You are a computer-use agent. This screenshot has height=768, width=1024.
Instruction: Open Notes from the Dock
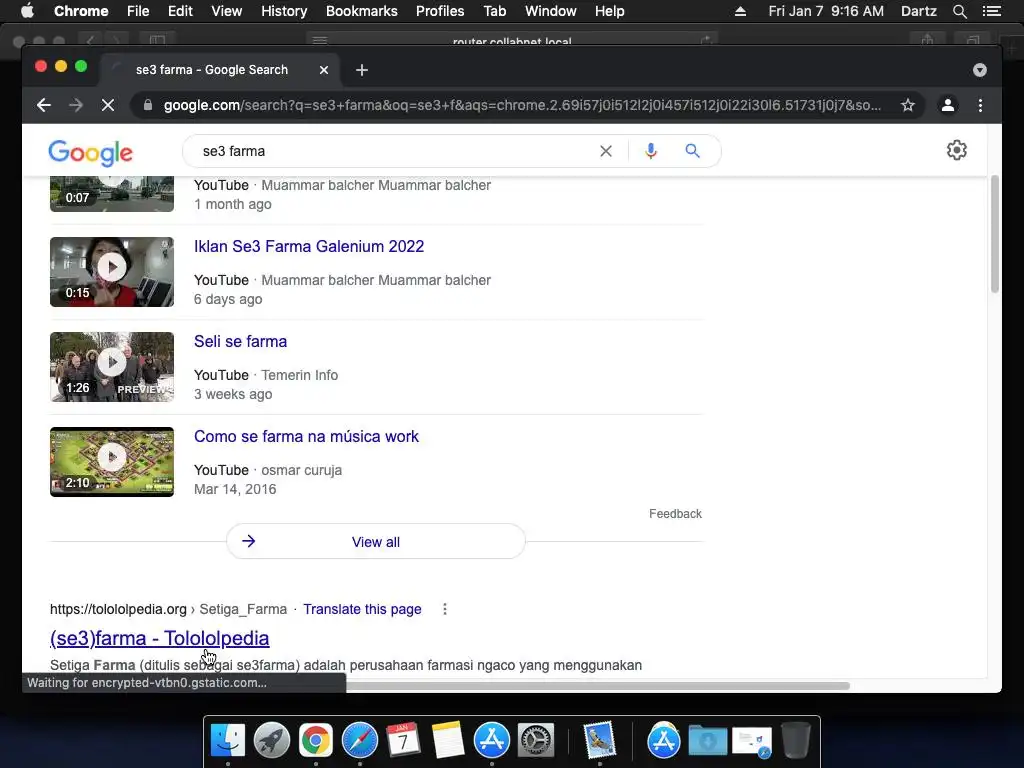tap(448, 741)
